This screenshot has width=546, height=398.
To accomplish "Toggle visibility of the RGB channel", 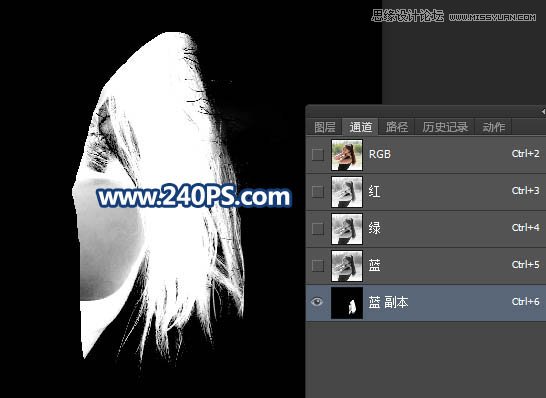I will coord(318,155).
